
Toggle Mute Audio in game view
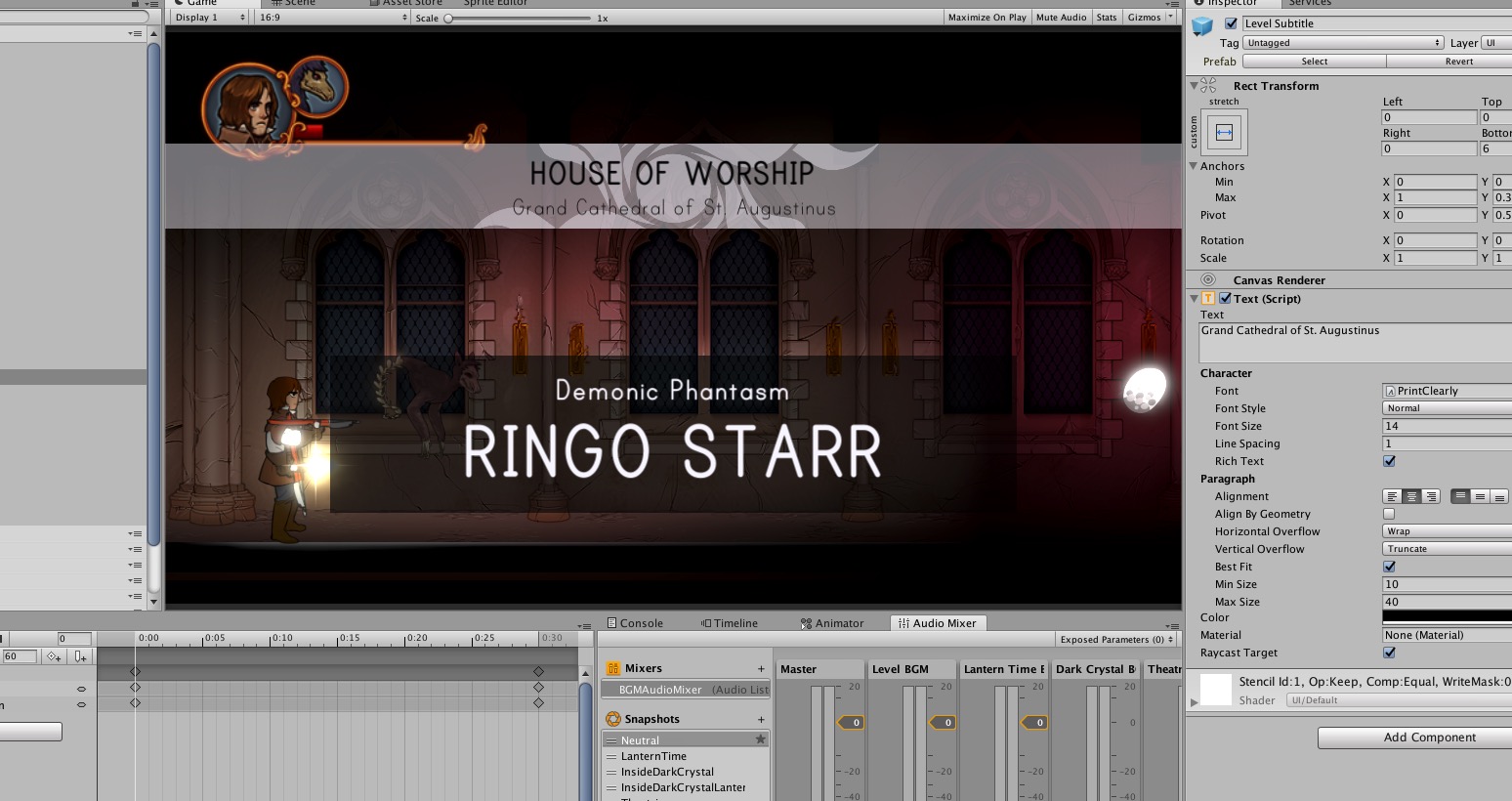click(1061, 18)
